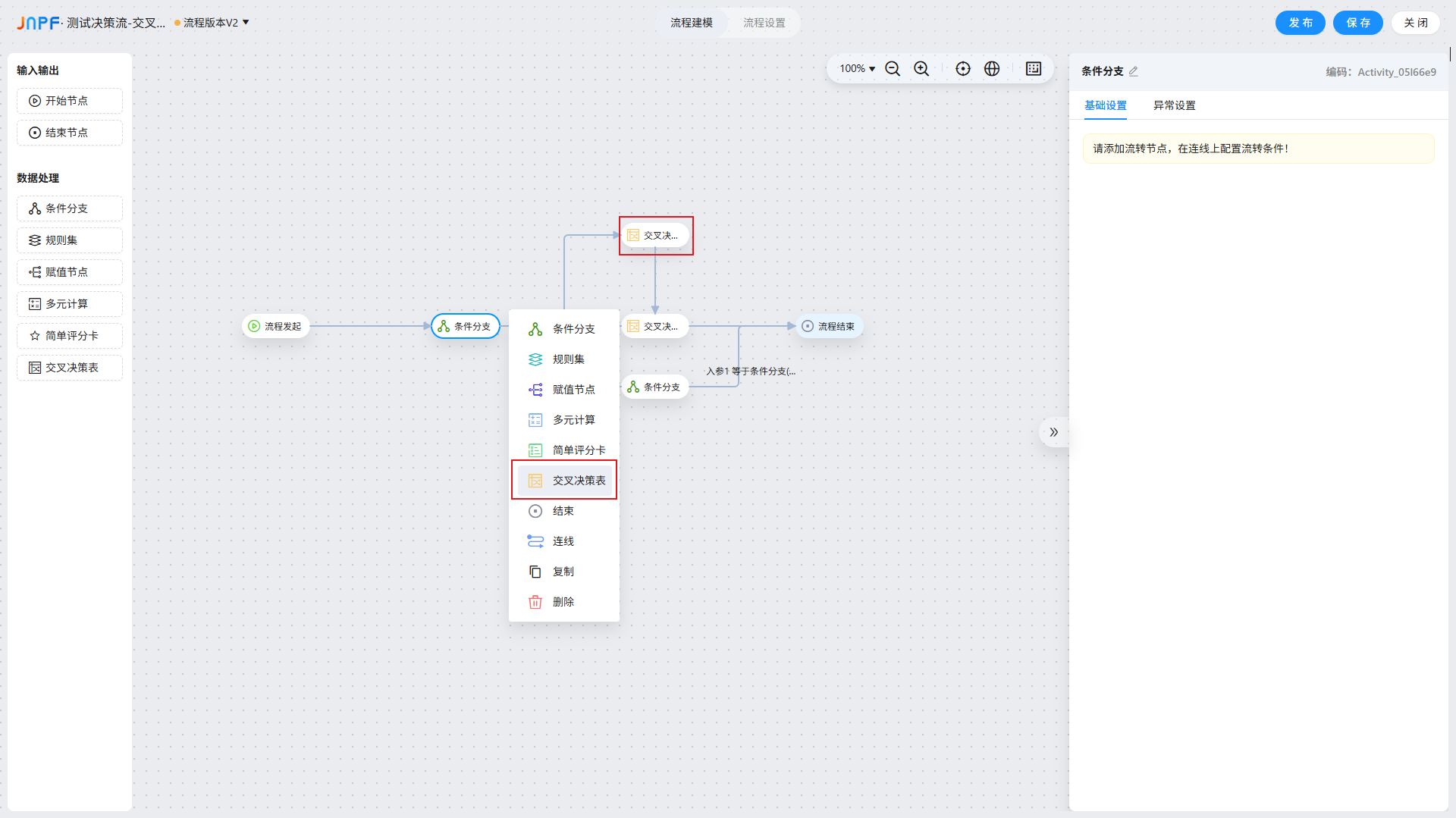The image size is (1456, 818).
Task: Click the zoom out magnifier icon
Action: [x=893, y=69]
